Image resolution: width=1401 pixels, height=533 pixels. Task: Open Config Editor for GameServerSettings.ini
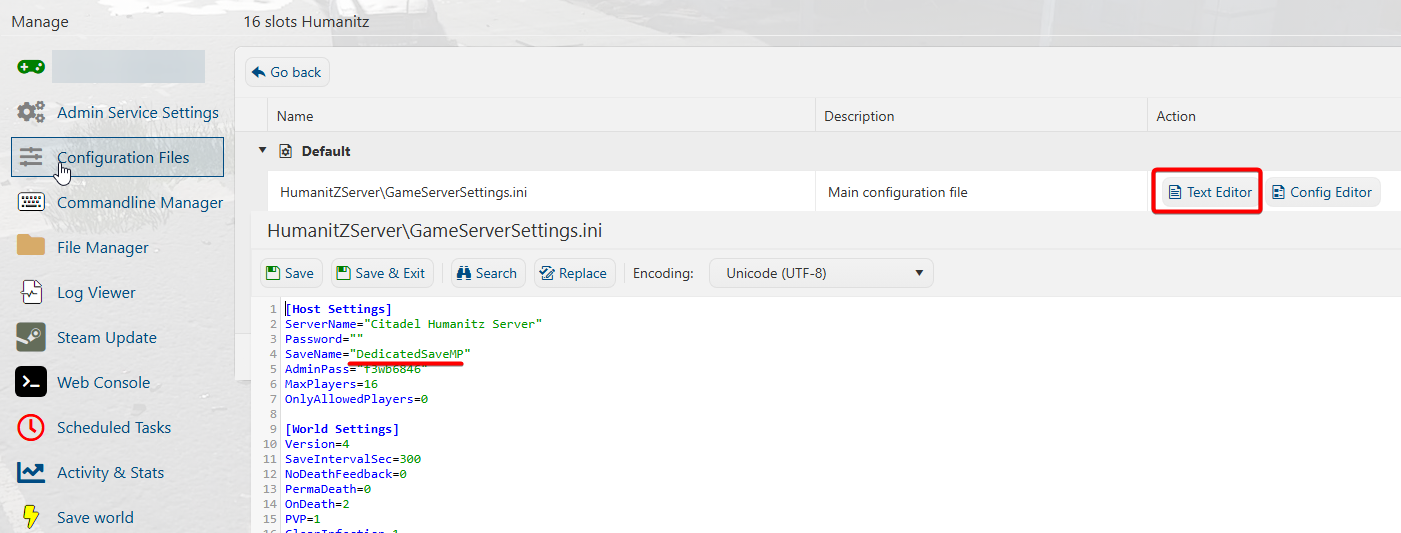tap(1321, 192)
